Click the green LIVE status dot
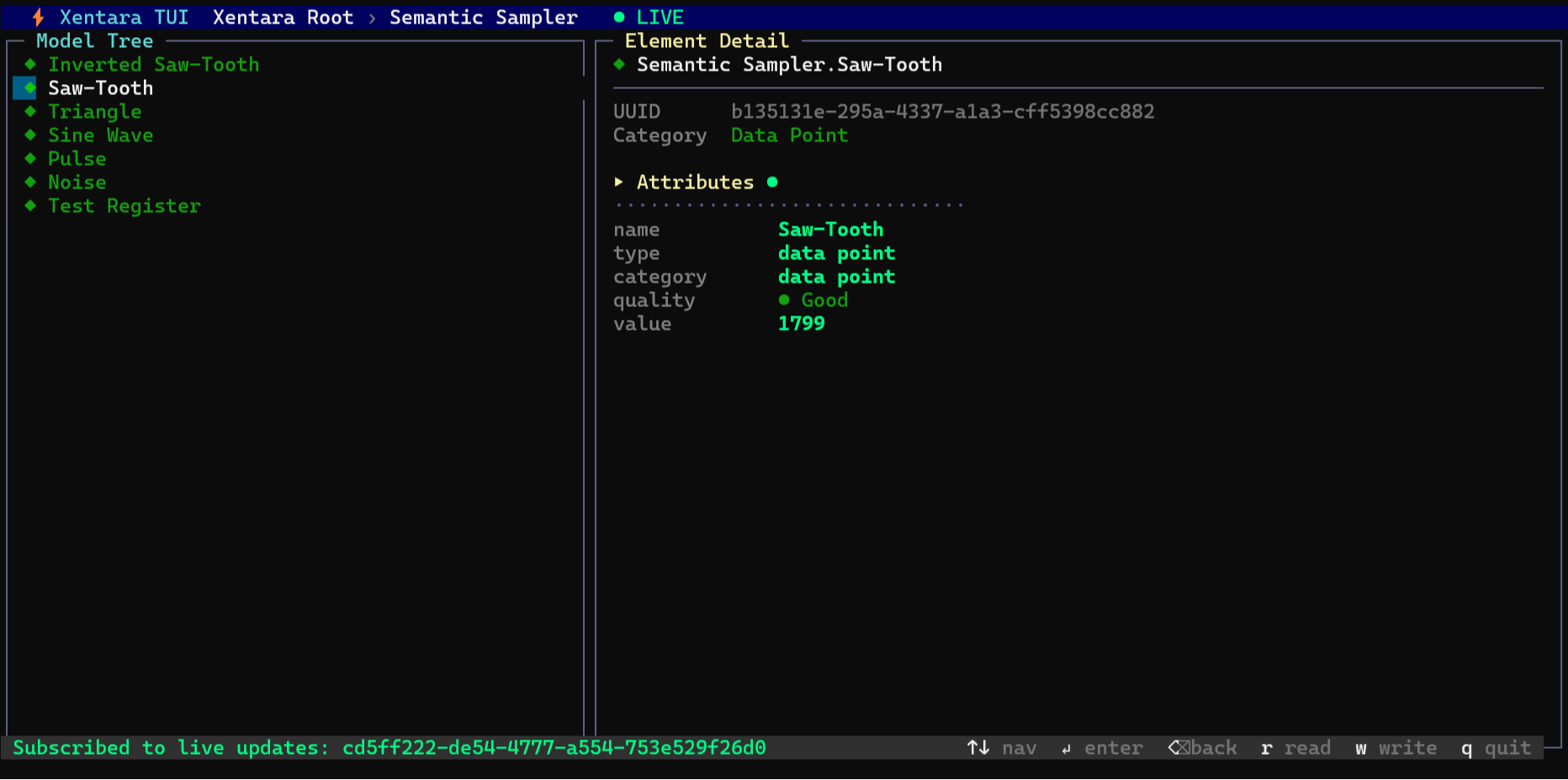Viewport: 1568px width, 780px height. tap(619, 17)
